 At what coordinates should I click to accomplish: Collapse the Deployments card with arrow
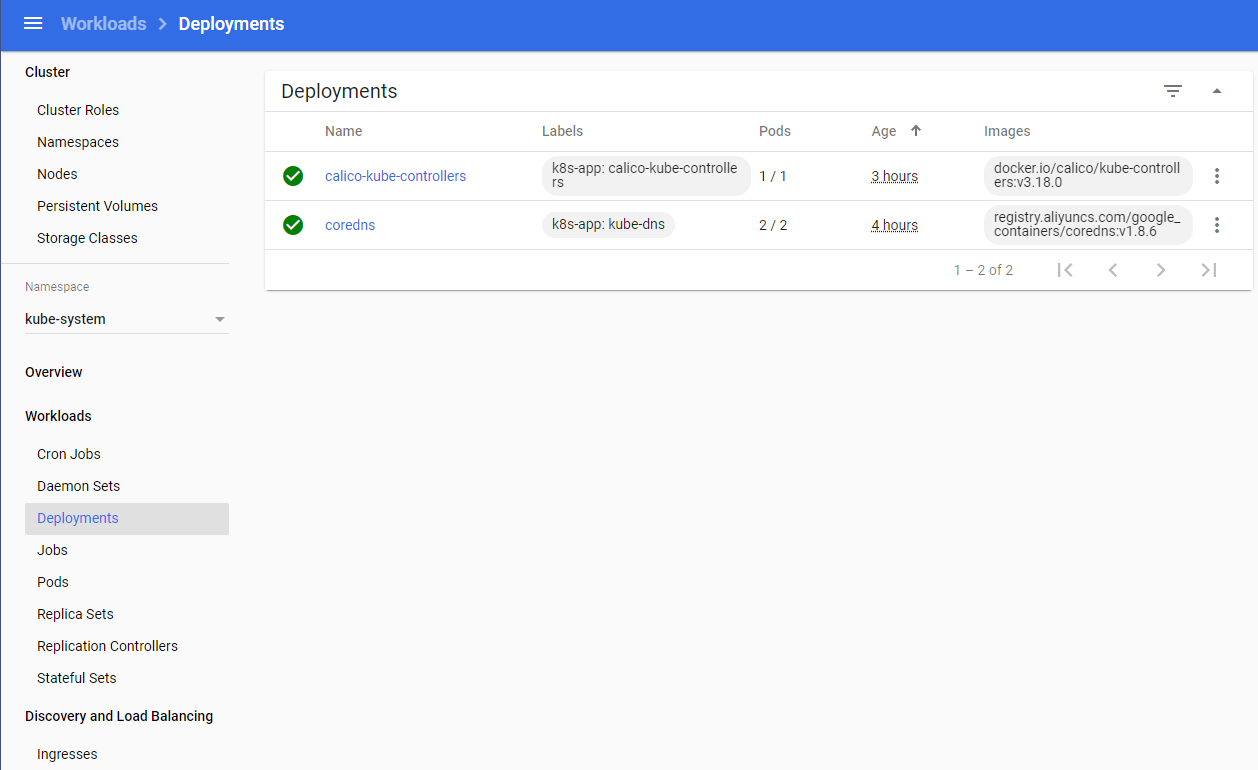pos(1217,91)
